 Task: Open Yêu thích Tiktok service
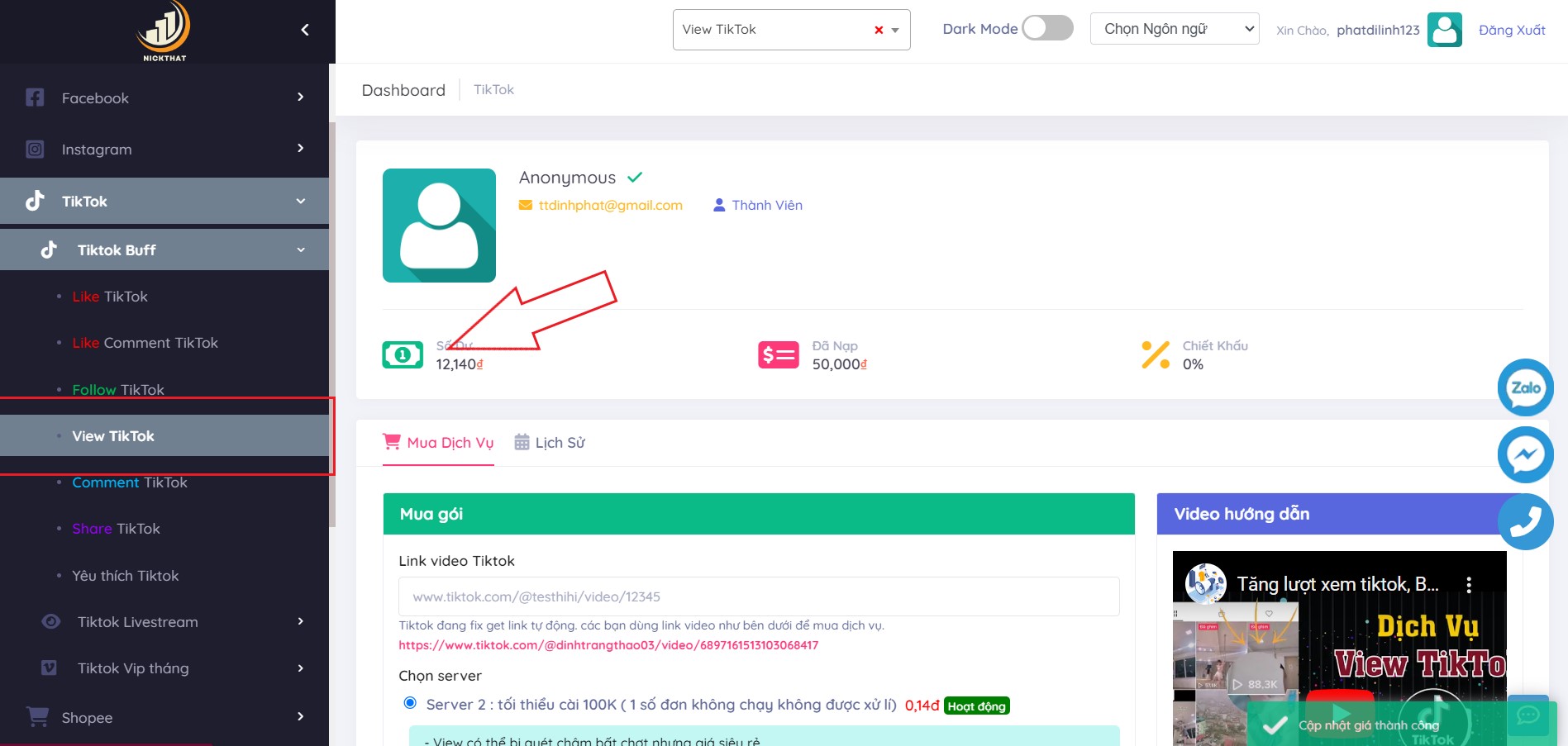pos(126,576)
